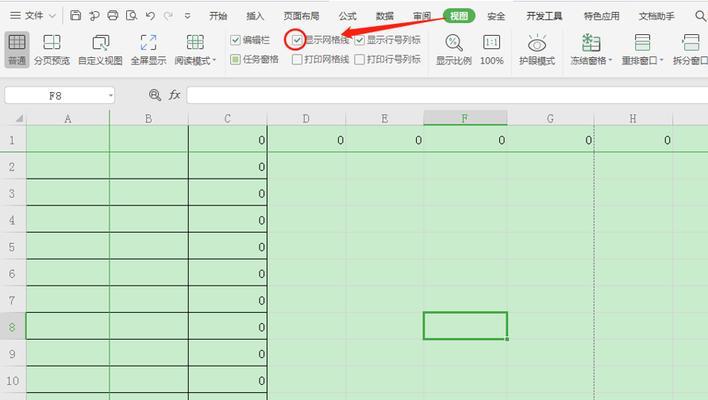708x400 pixels.
Task: Open the 文档助手 Document Assistant tab
Action: (657, 16)
